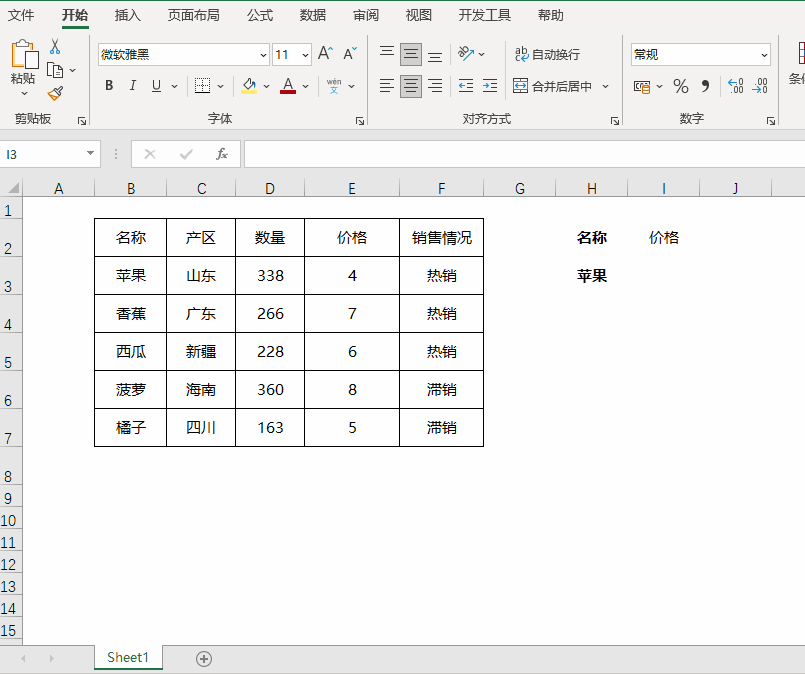Viewport: 805px width, 674px height.
Task: Click the decrease indent icon
Action: [x=466, y=86]
